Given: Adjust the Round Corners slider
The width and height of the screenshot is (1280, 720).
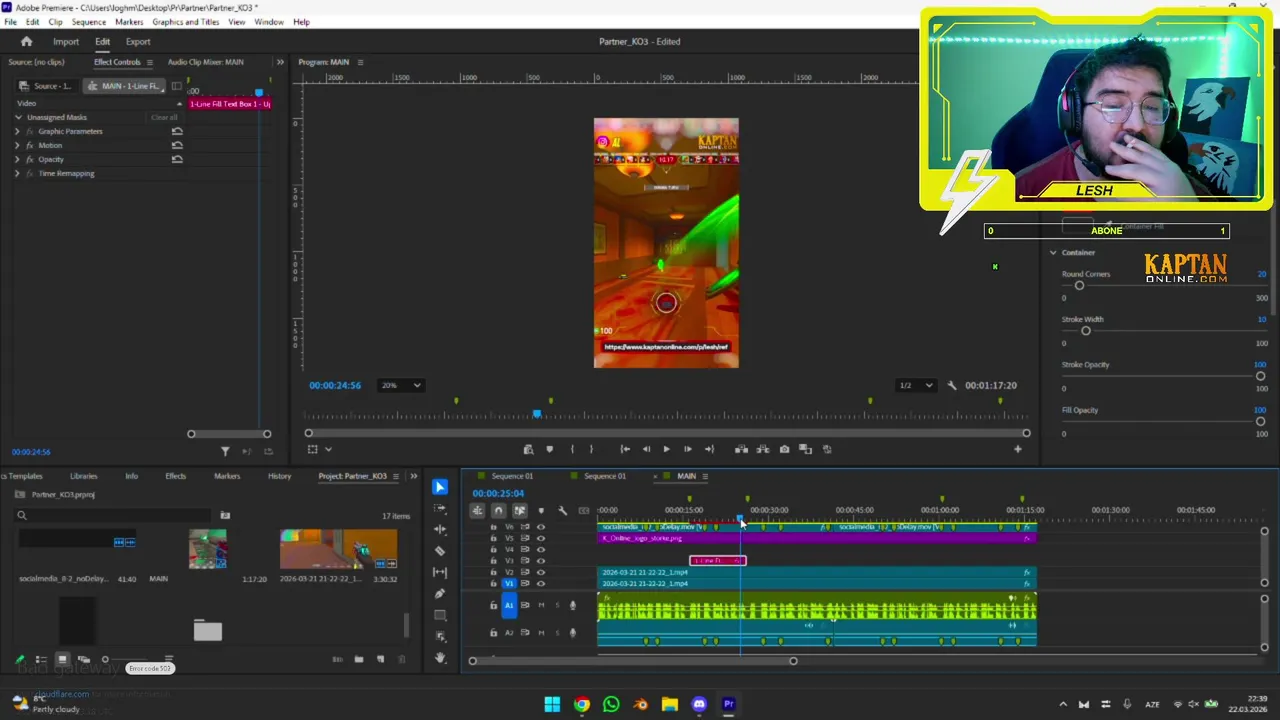Looking at the screenshot, I should pos(1079,286).
